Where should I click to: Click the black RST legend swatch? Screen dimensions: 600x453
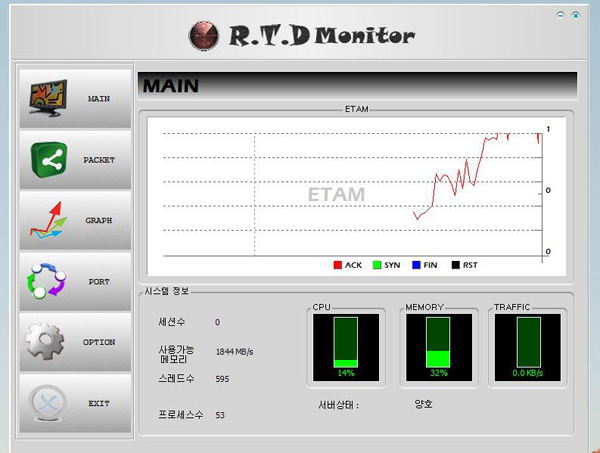455,265
